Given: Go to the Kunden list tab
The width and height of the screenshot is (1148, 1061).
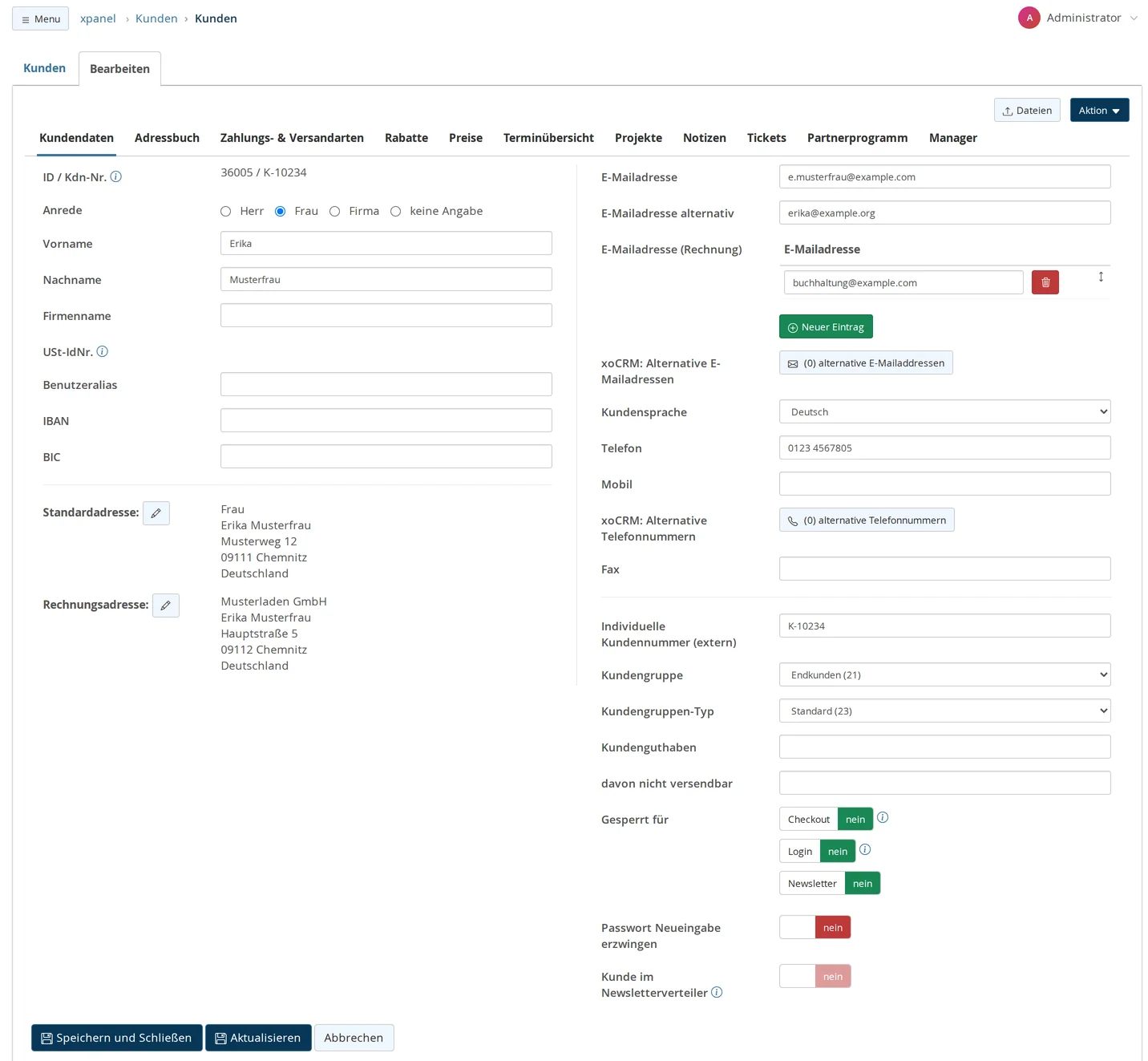Looking at the screenshot, I should coord(44,68).
